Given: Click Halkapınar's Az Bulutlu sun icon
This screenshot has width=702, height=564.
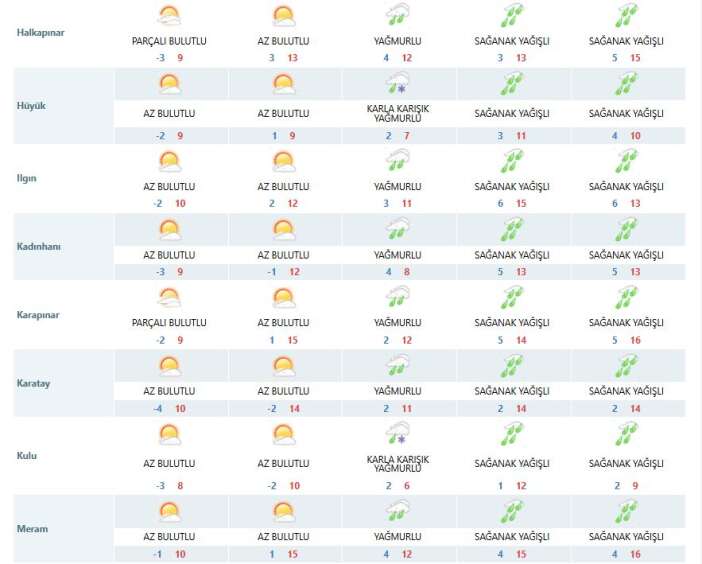Looking at the screenshot, I should pyautogui.click(x=283, y=16).
